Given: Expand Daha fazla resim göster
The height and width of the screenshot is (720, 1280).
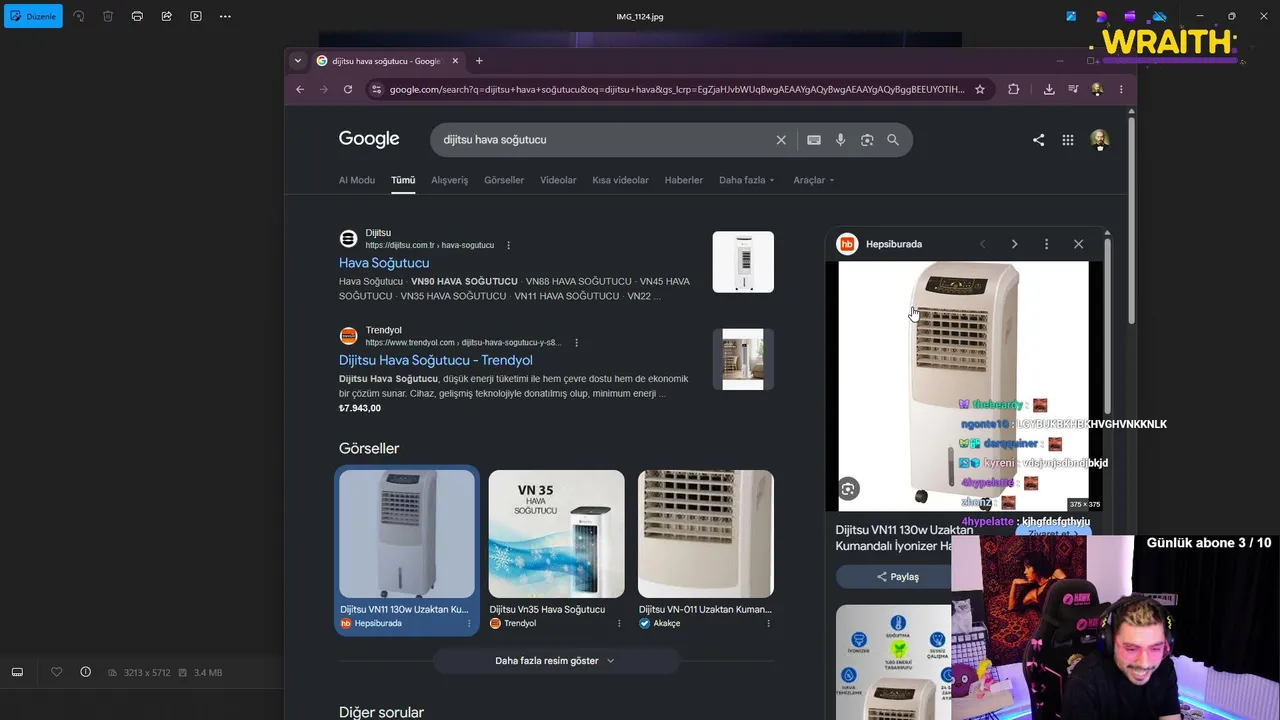Looking at the screenshot, I should click(x=555, y=661).
